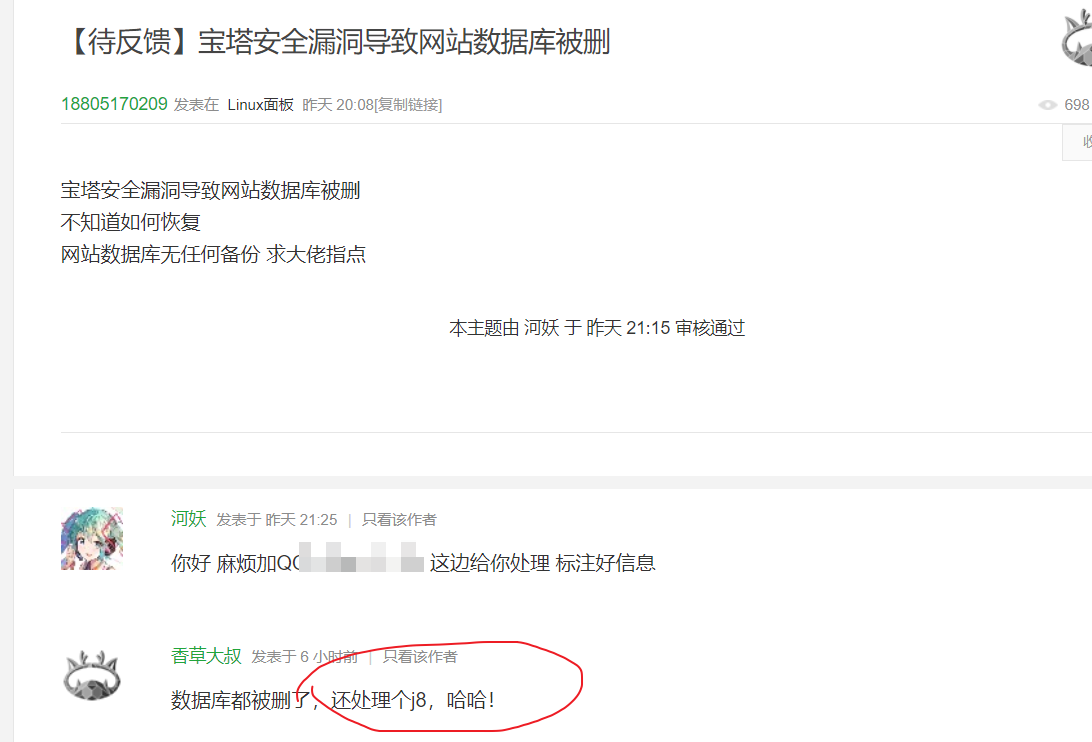Click the post body line 不知道如何恢复
This screenshot has height=742, width=1092.
pos(131,222)
